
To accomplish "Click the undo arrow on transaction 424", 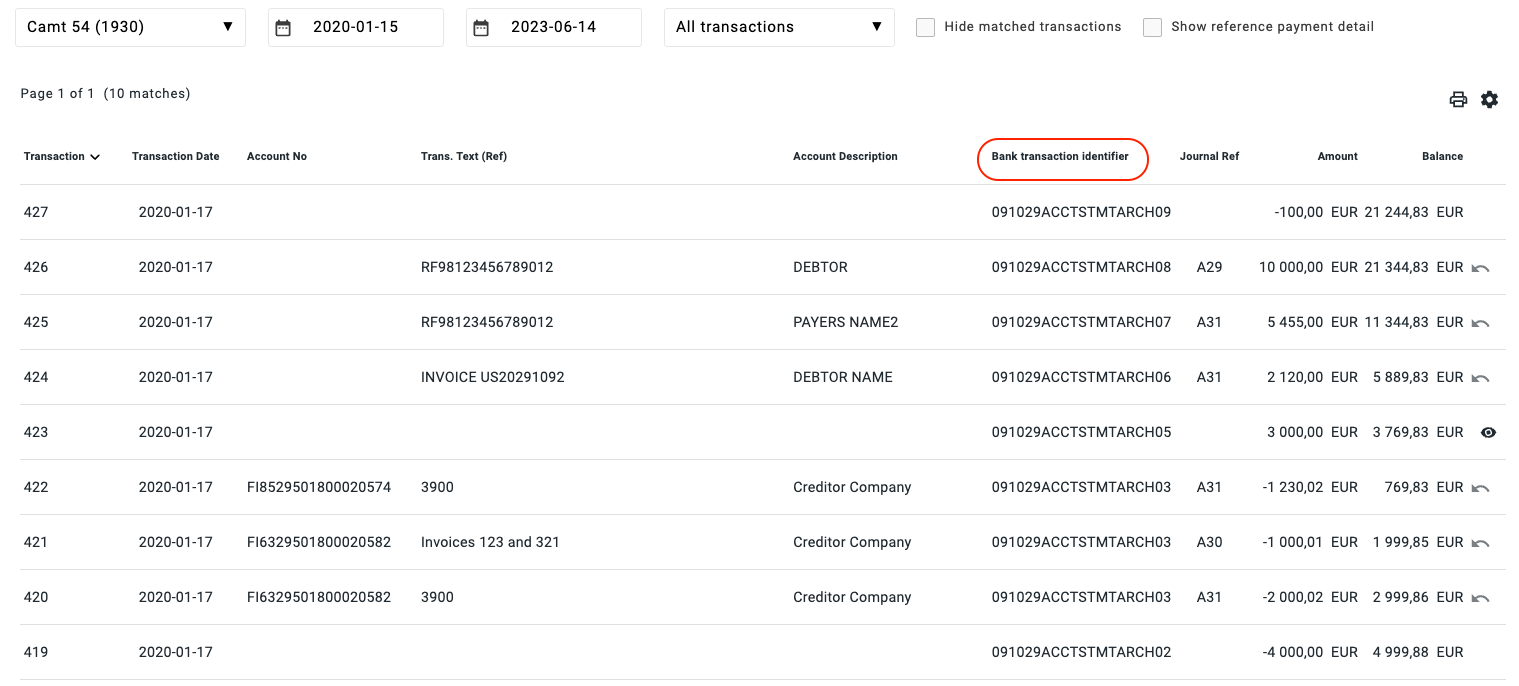I will [1481, 378].
